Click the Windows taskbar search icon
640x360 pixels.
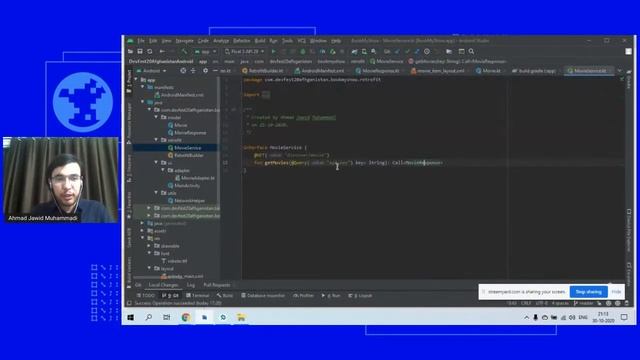[x=149, y=317]
